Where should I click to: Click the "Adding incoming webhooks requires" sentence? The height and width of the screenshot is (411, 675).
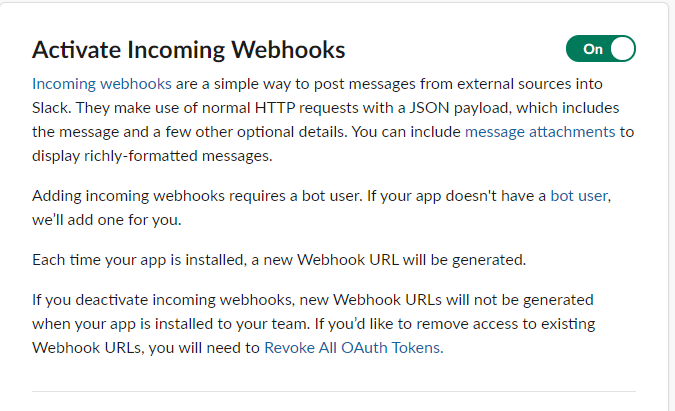coord(150,196)
